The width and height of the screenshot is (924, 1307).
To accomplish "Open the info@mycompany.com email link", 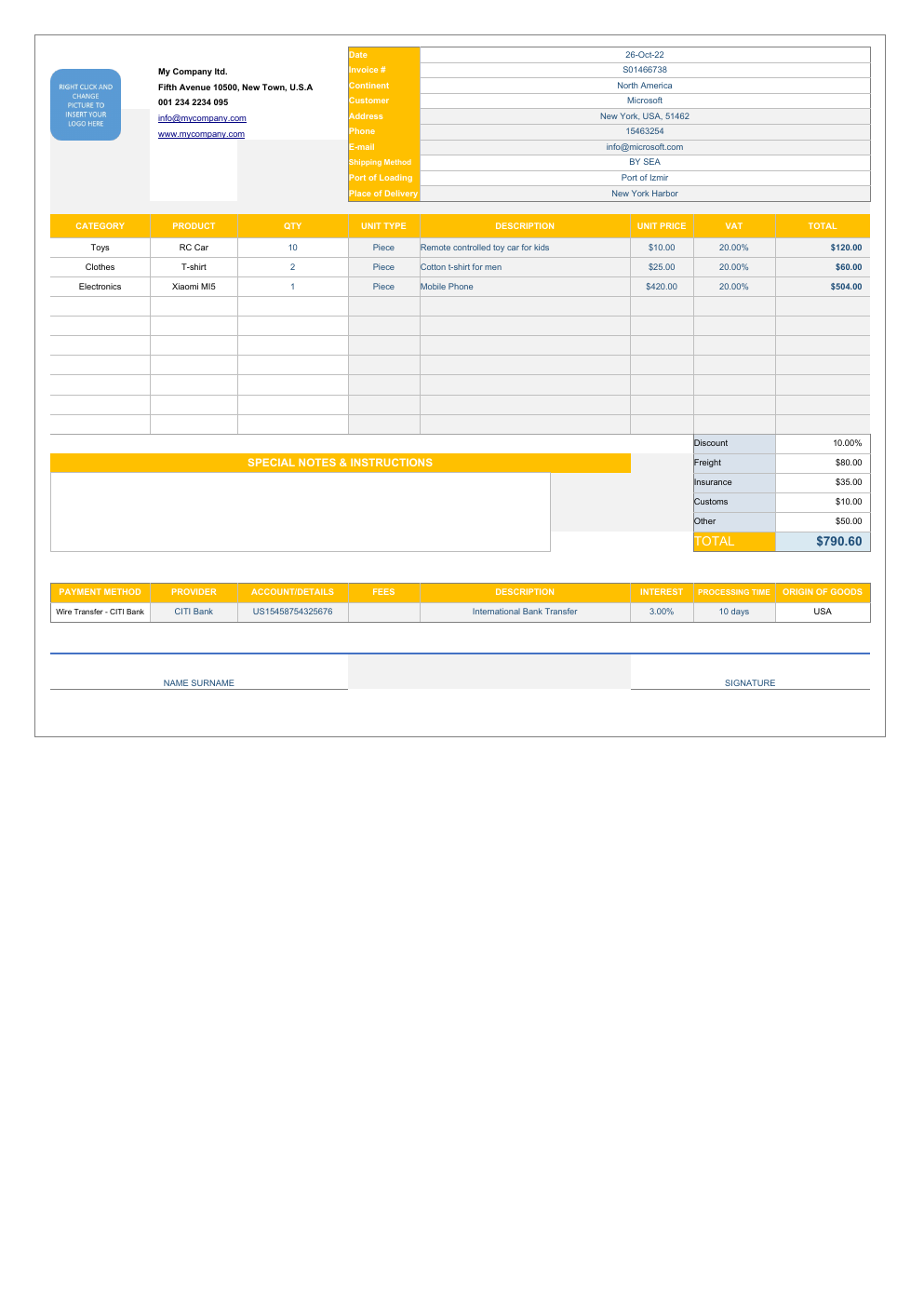I will tap(202, 118).
